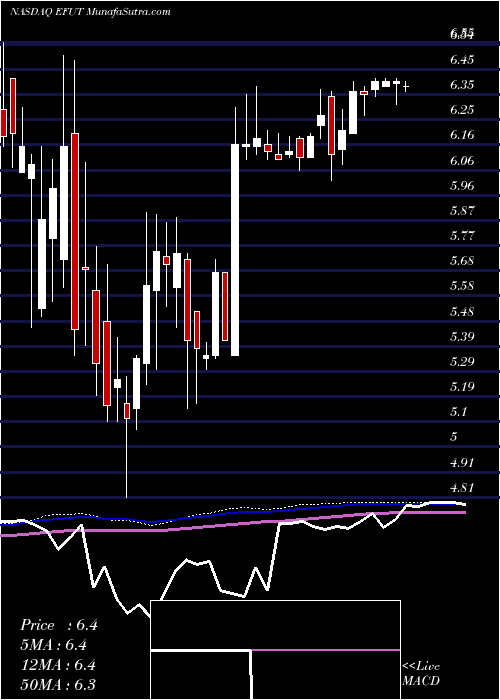This screenshot has height=700, width=500.
Task: Click the 5.39 price axis label
Action: click(462, 336)
